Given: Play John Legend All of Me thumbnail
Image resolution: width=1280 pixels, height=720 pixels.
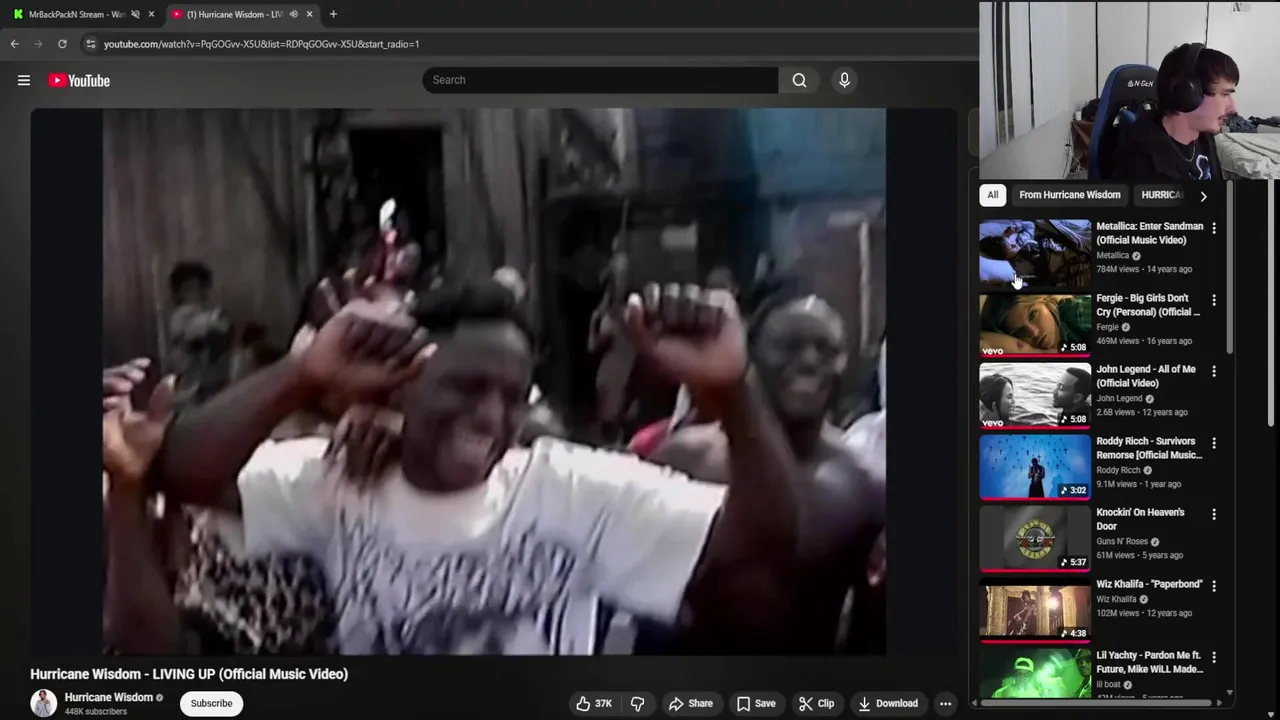Looking at the screenshot, I should tap(1035, 394).
